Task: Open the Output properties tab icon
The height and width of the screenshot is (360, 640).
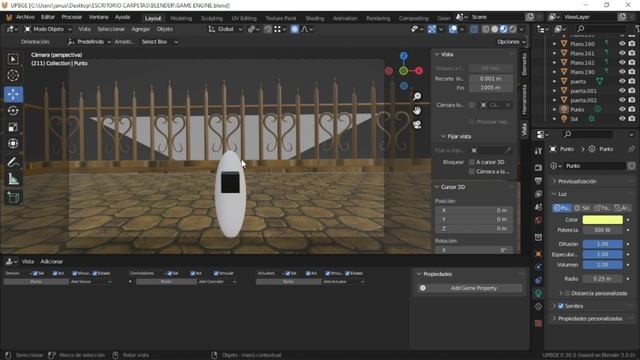Action: click(538, 181)
